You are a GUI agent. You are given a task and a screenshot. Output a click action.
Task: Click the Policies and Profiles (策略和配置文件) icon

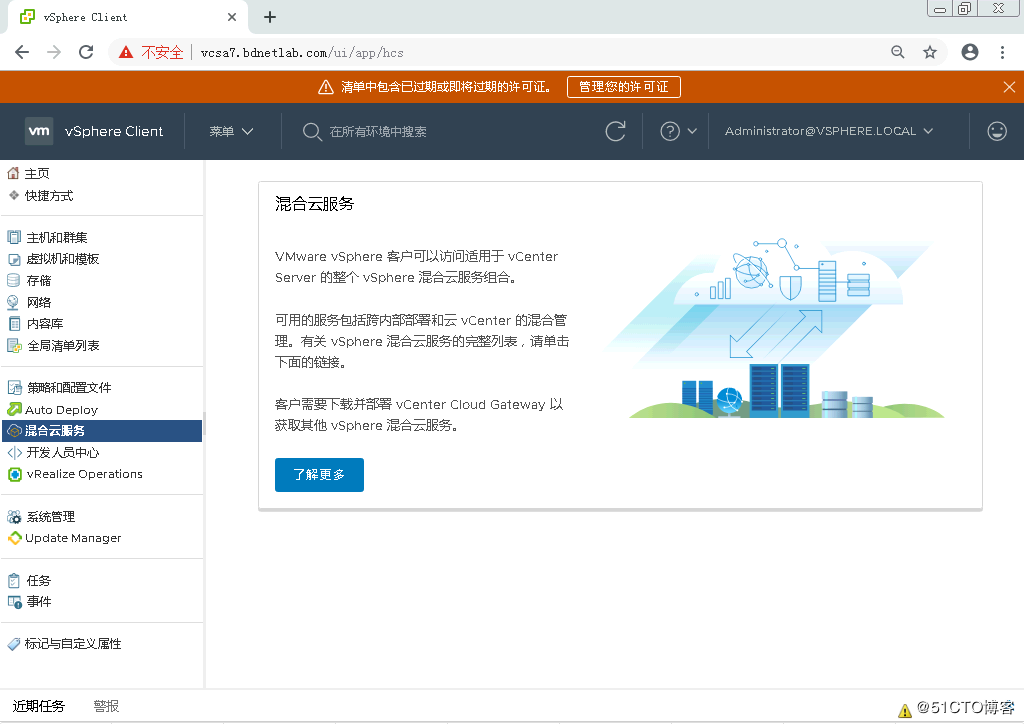(14, 388)
